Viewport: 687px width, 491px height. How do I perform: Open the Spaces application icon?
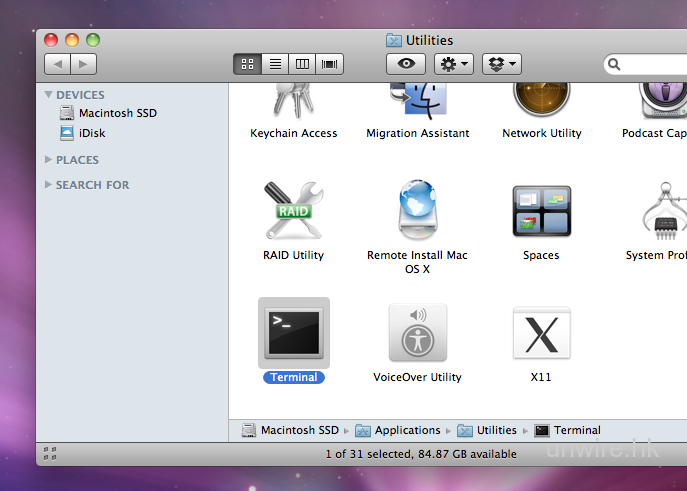point(541,211)
